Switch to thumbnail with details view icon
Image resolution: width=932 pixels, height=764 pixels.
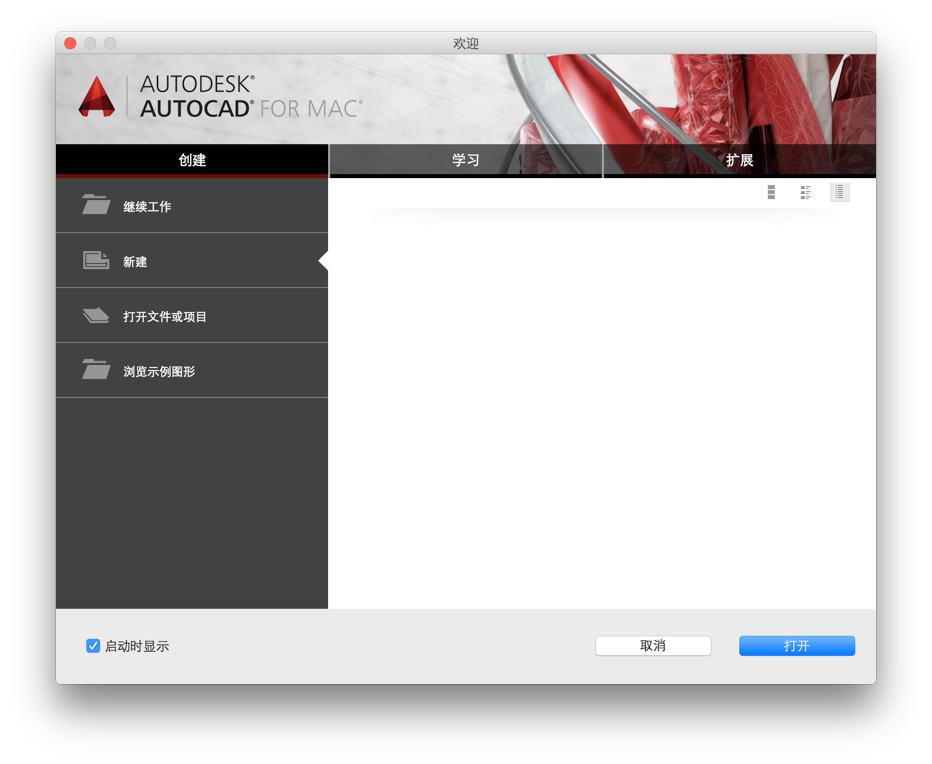point(805,192)
